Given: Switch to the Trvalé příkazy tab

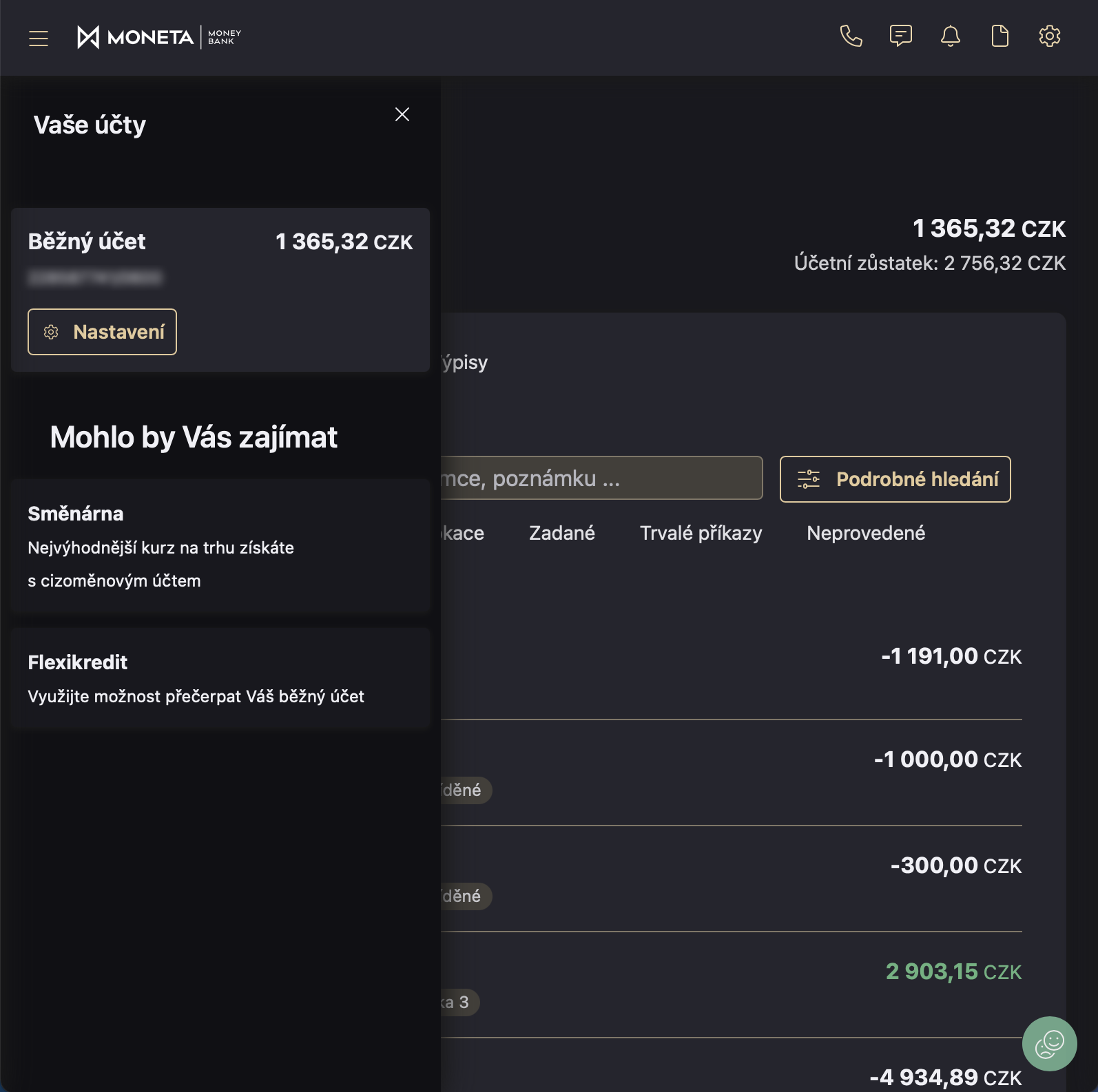Looking at the screenshot, I should click(x=701, y=533).
